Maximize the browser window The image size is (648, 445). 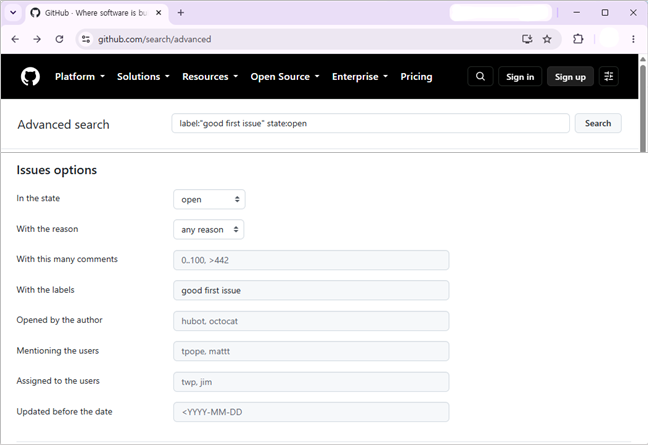click(x=605, y=13)
